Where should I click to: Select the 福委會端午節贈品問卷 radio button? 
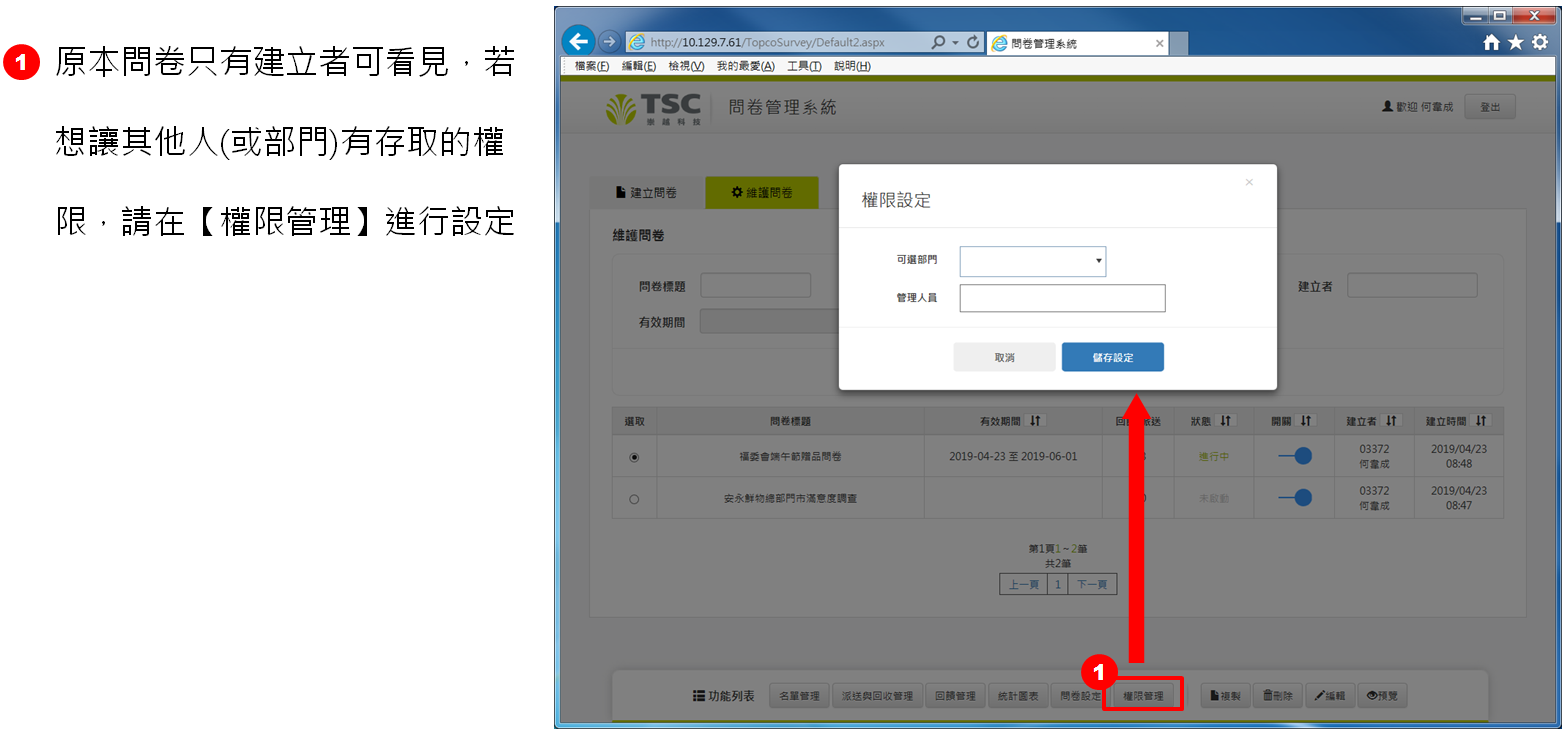pyautogui.click(x=634, y=457)
